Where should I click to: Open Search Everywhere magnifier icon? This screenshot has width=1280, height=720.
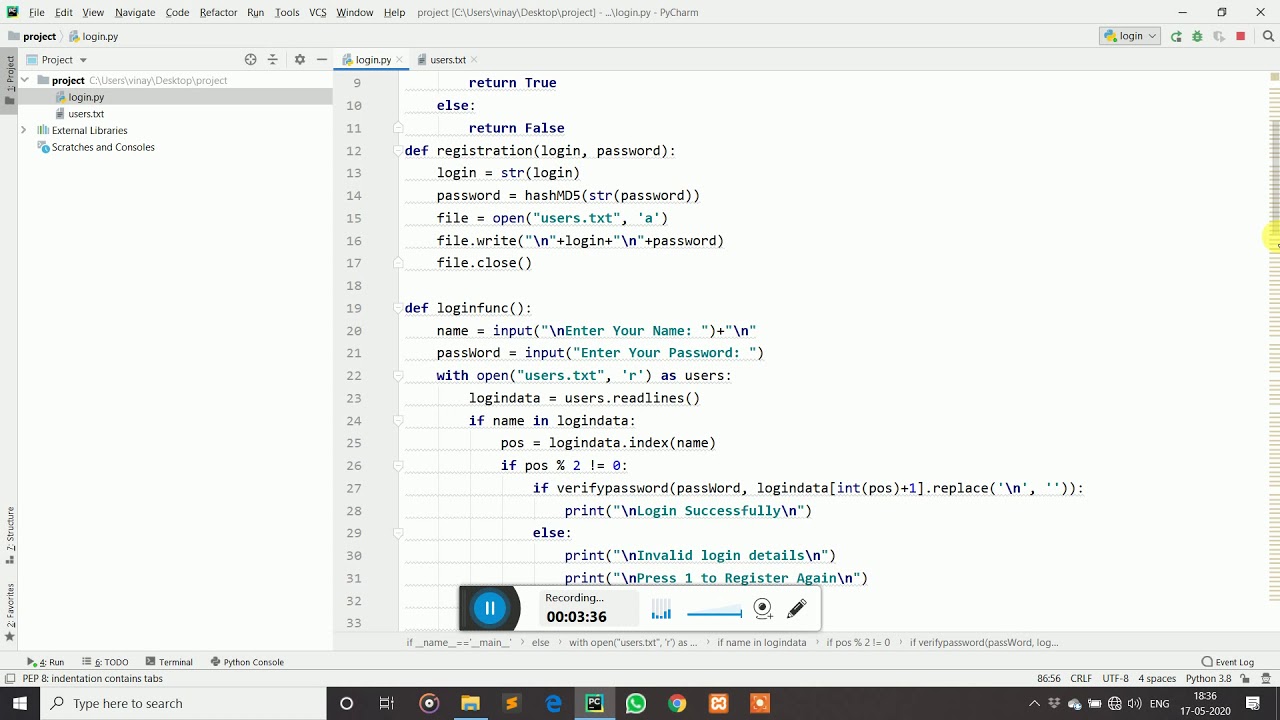(x=1269, y=36)
